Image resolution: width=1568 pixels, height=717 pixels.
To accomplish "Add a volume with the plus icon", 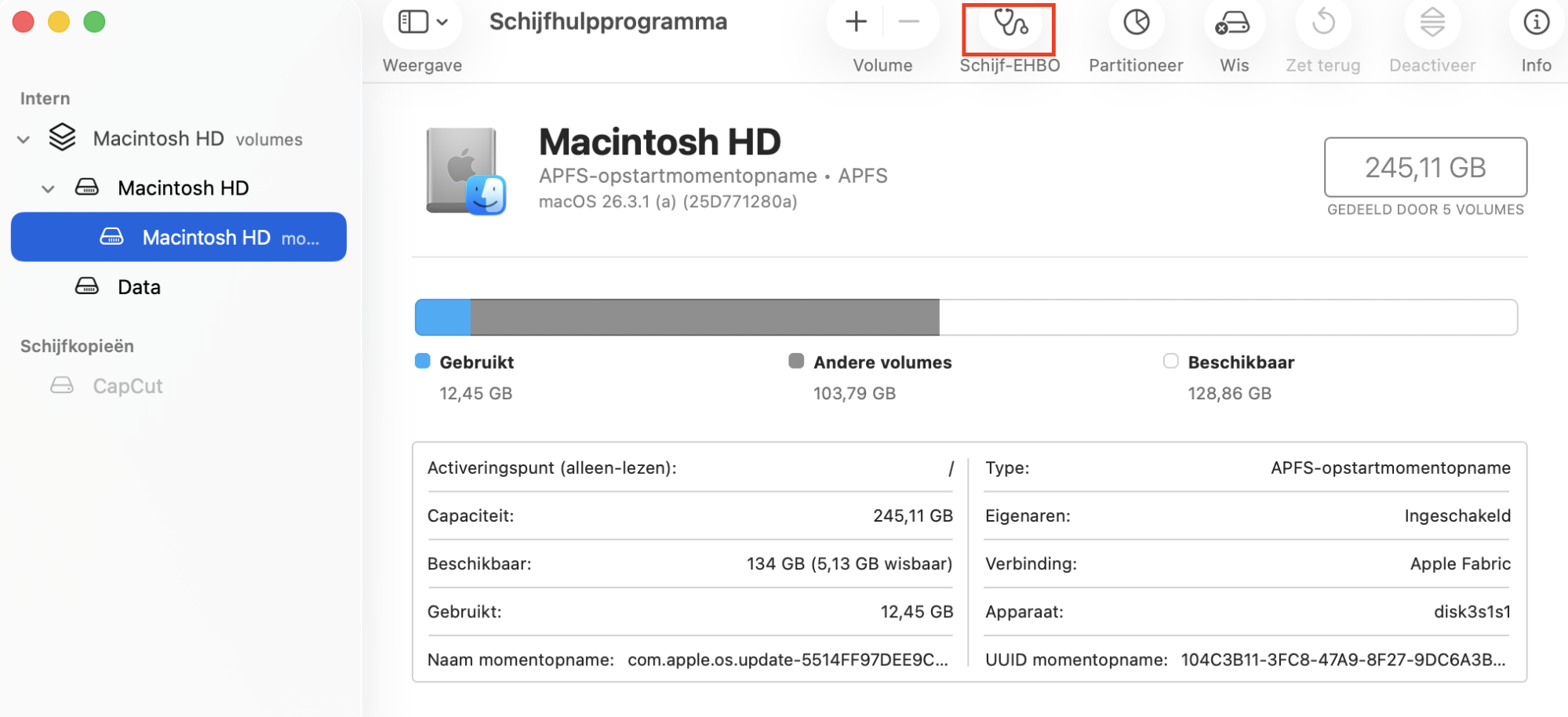I will (x=855, y=22).
